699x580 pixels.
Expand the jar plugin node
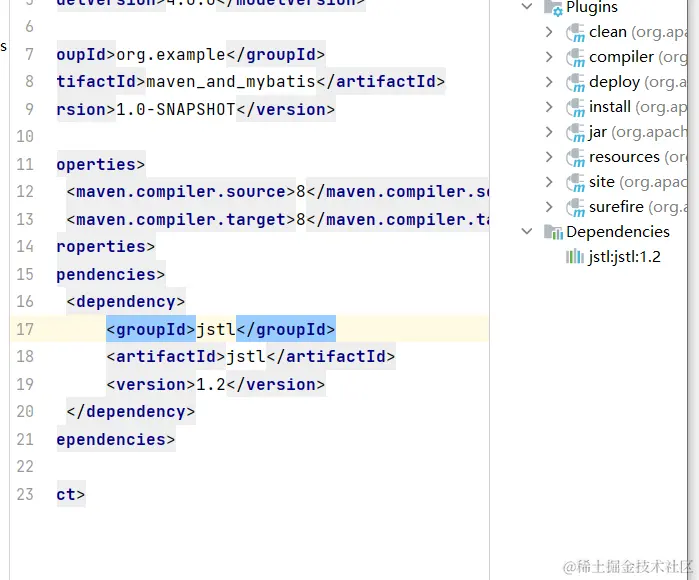pyautogui.click(x=549, y=132)
